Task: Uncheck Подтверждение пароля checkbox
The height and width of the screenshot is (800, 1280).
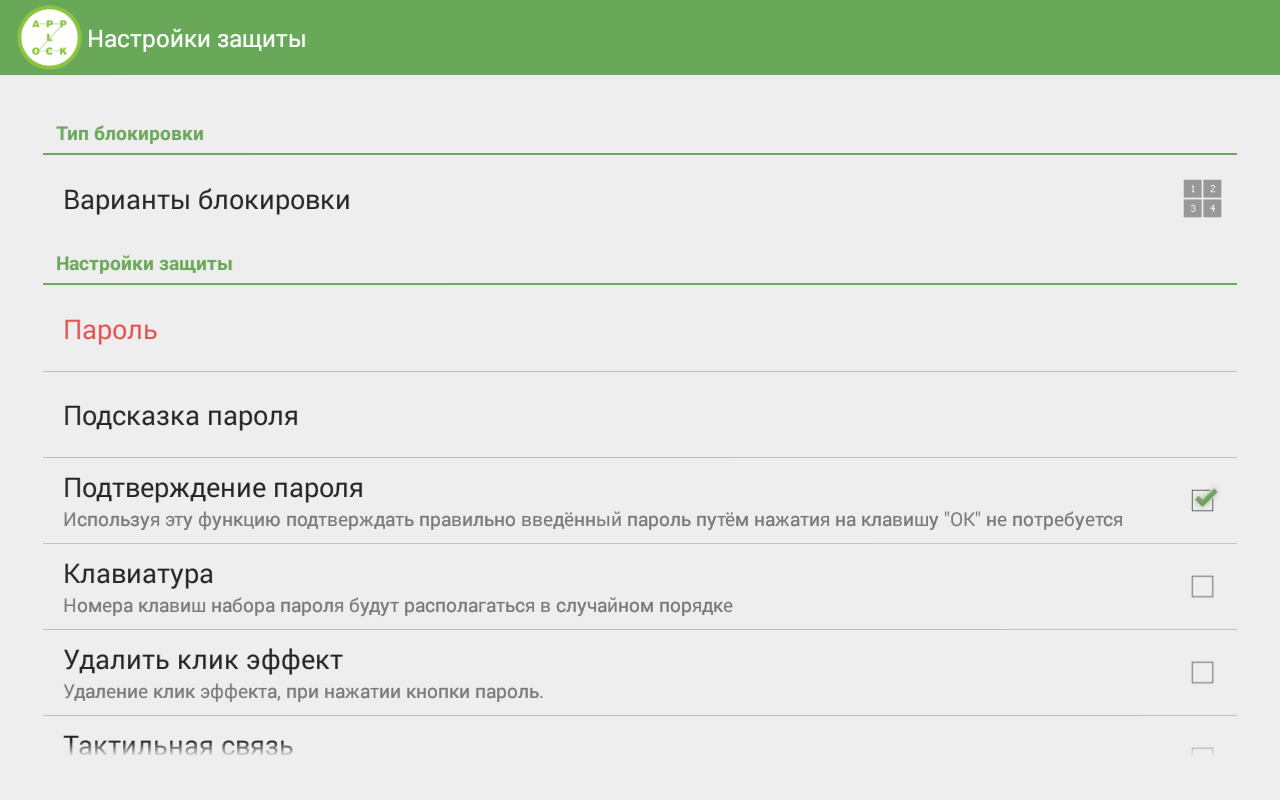Action: tap(1203, 500)
